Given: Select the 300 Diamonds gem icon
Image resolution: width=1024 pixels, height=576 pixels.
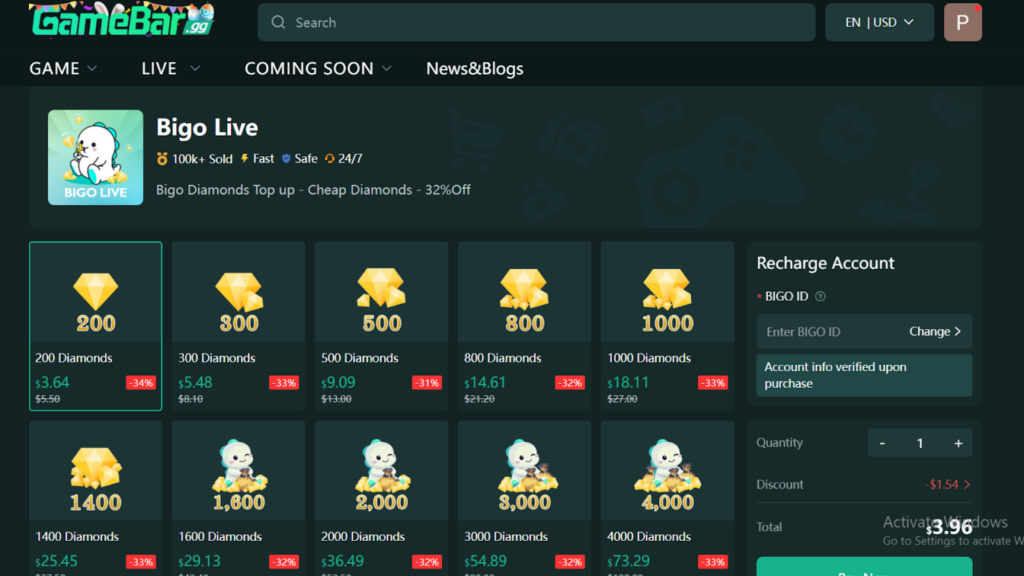Looking at the screenshot, I should click(238, 291).
